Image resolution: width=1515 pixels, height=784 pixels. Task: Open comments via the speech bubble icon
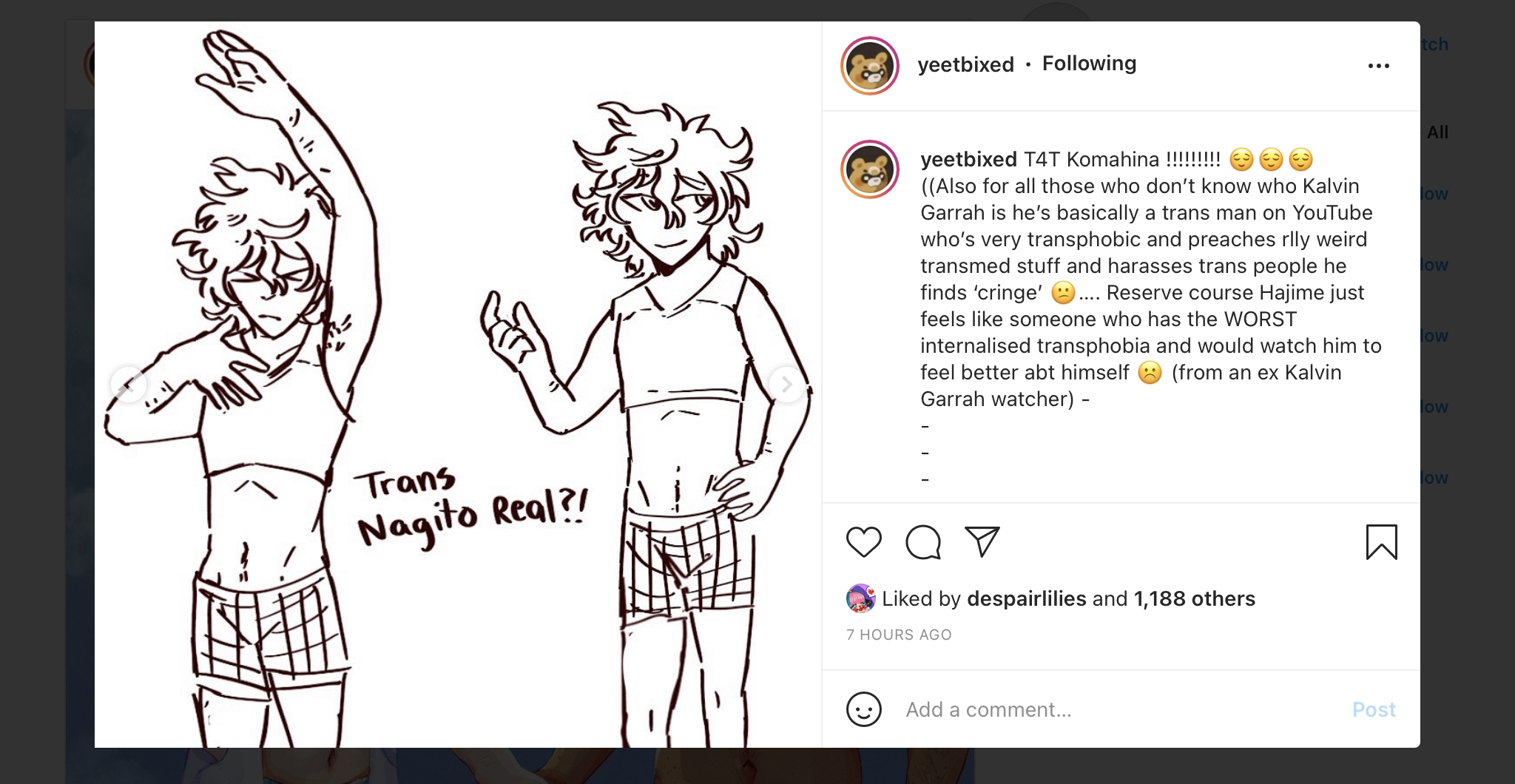click(x=922, y=542)
